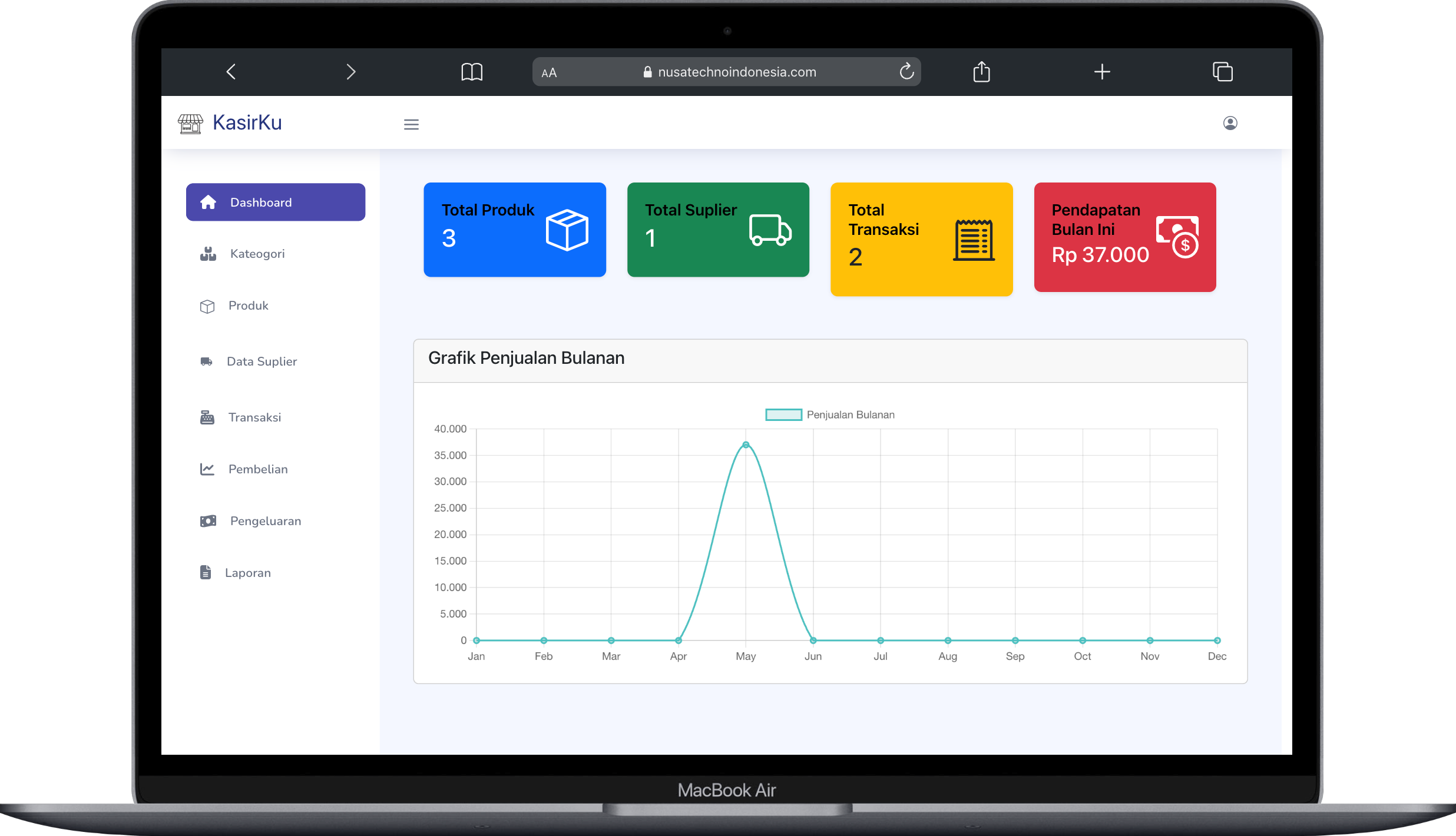
Task: Click the nusatechnoindonesia.com address bar
Action: click(736, 72)
